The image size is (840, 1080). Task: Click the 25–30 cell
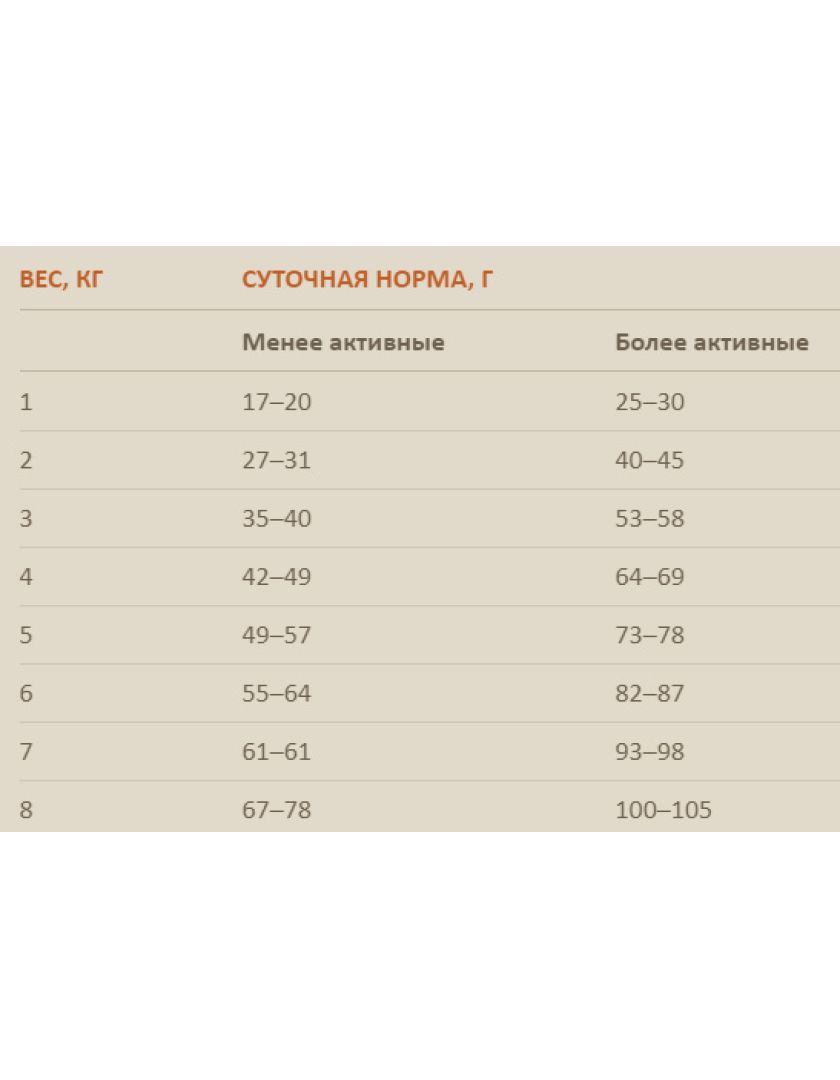(649, 402)
